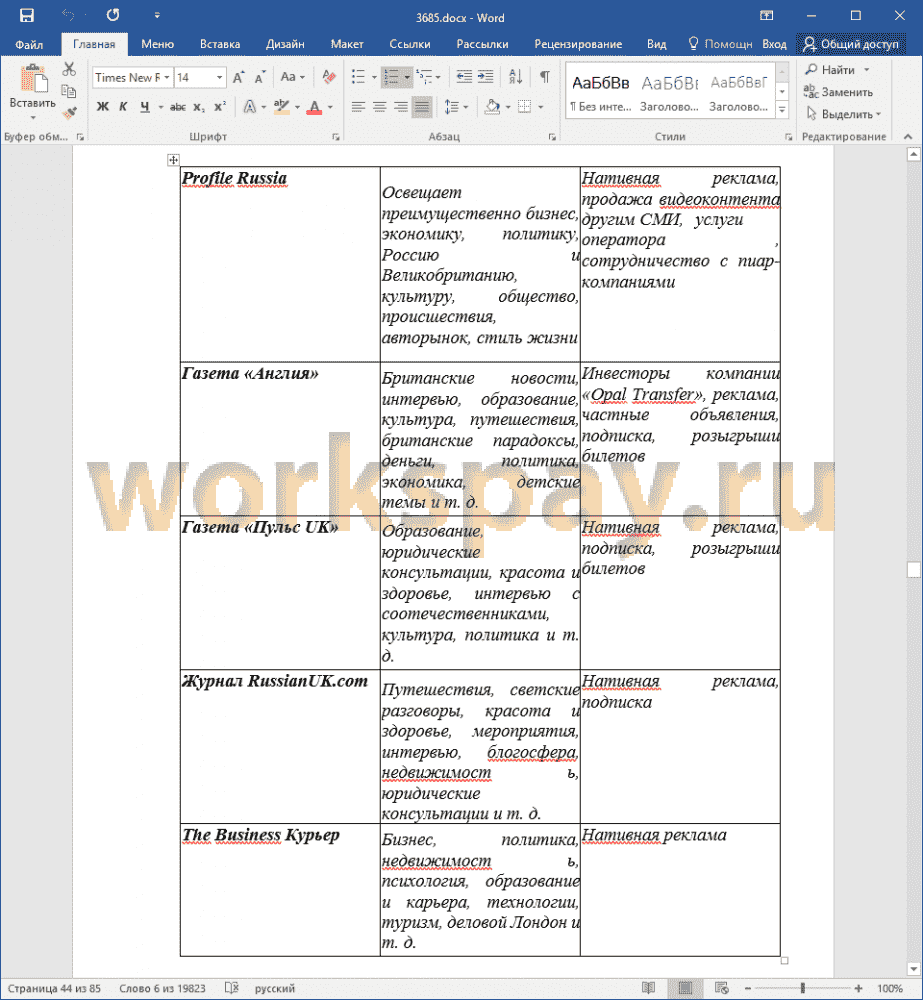Increase font size with the larger A
This screenshot has width=923, height=1000.
click(x=238, y=77)
